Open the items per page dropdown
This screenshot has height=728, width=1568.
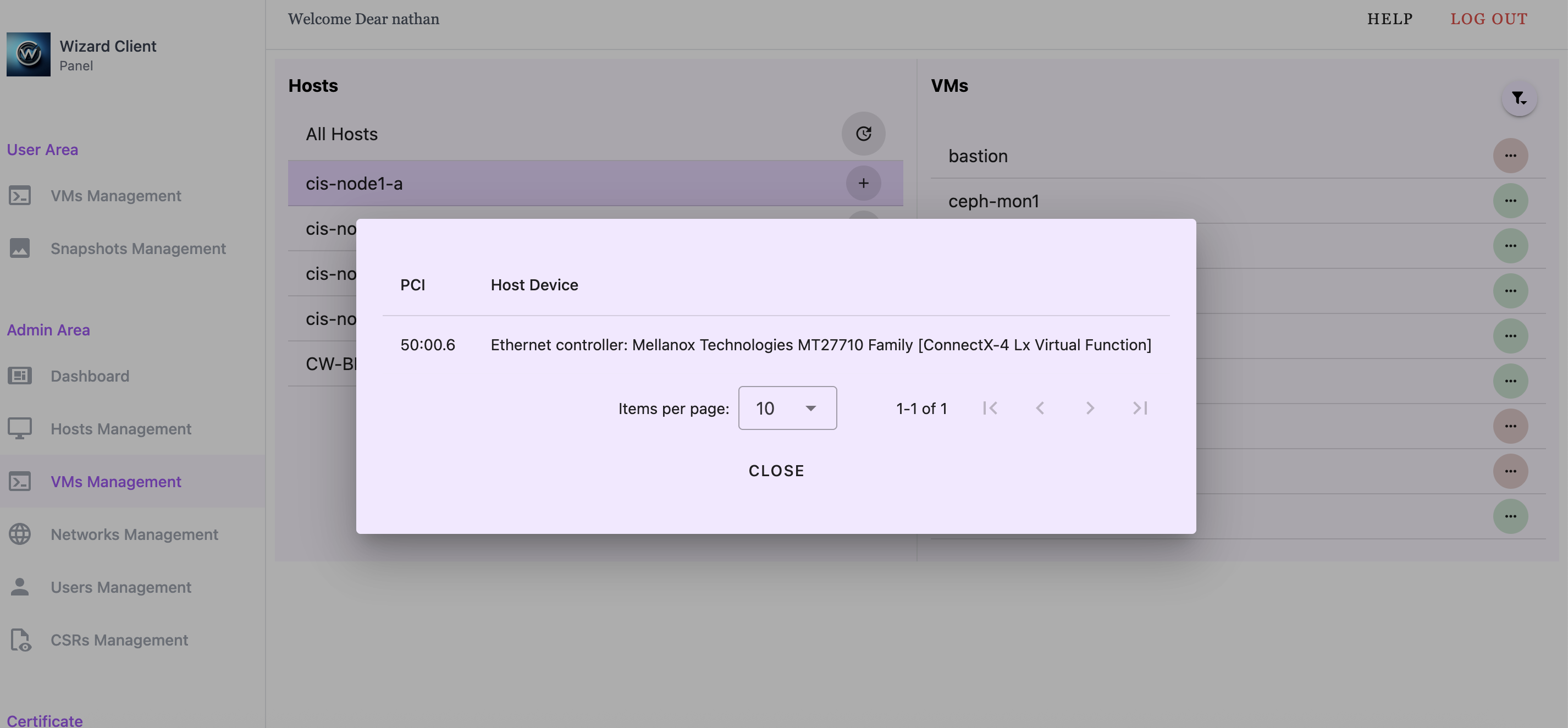coord(787,408)
